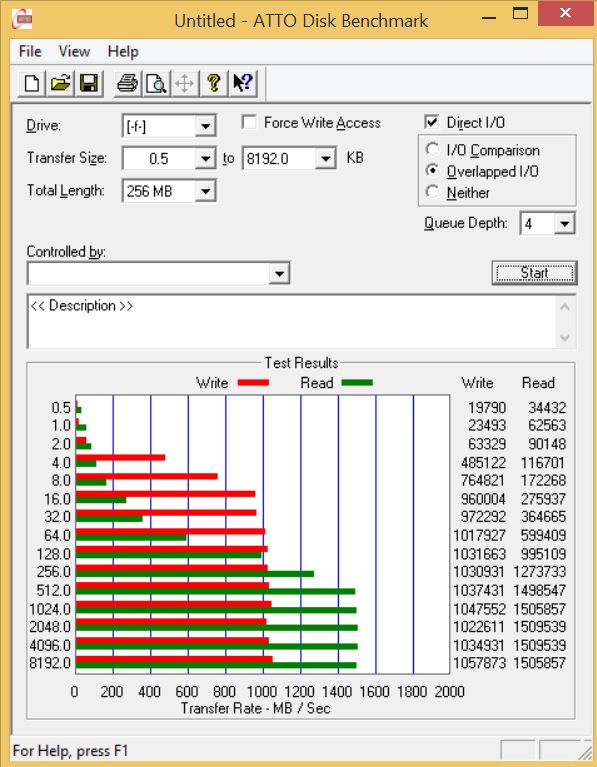This screenshot has width=597, height=767.
Task: Expand the Drive dropdown
Action: [205, 127]
